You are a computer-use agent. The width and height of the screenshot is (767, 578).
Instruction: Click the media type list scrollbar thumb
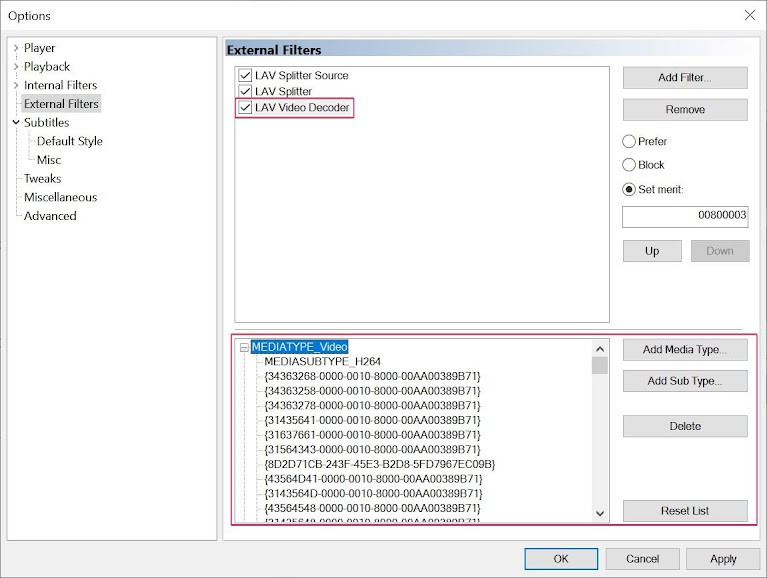click(600, 365)
